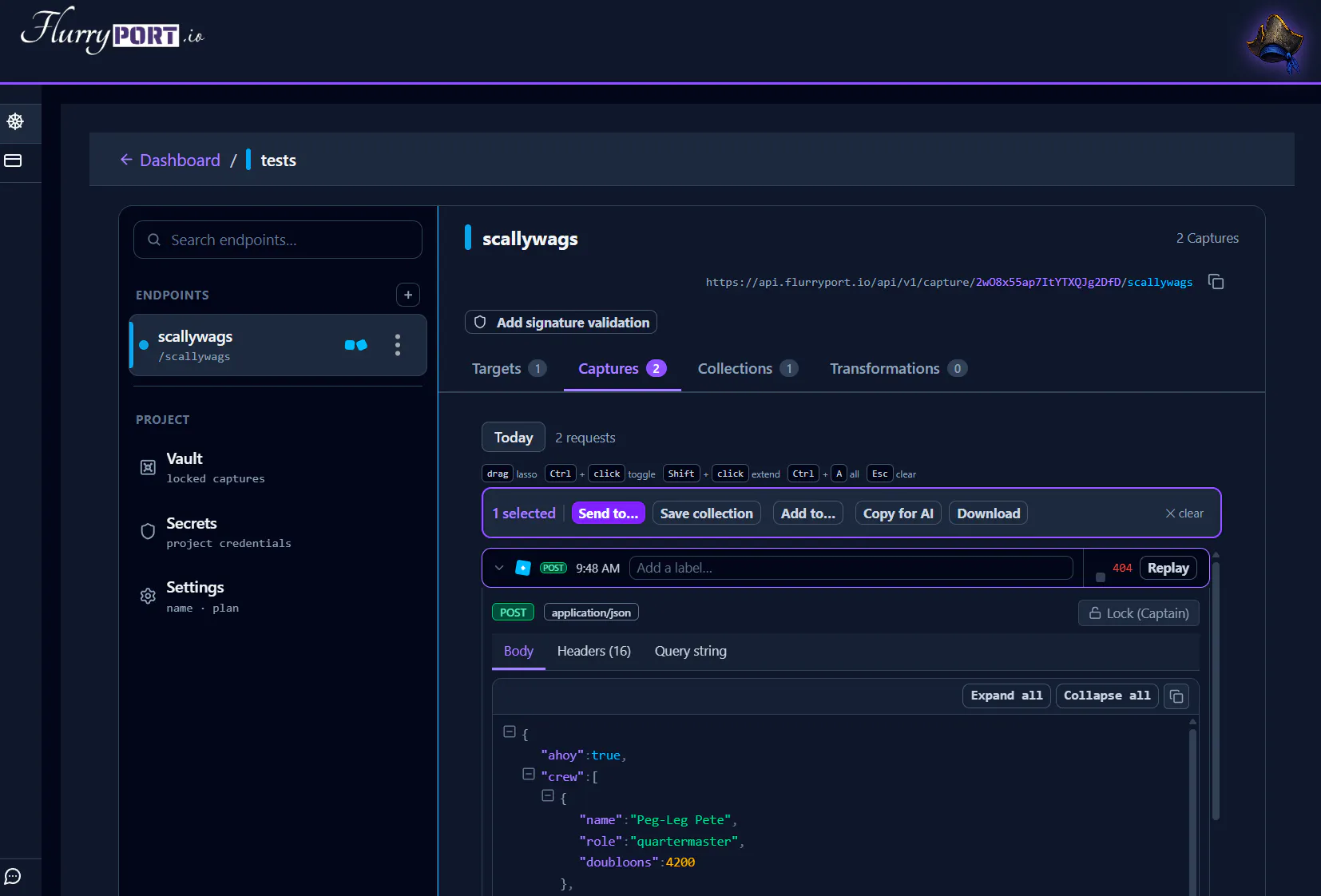This screenshot has height=896, width=1321.
Task: Open the card sidebar icon
Action: point(13,161)
